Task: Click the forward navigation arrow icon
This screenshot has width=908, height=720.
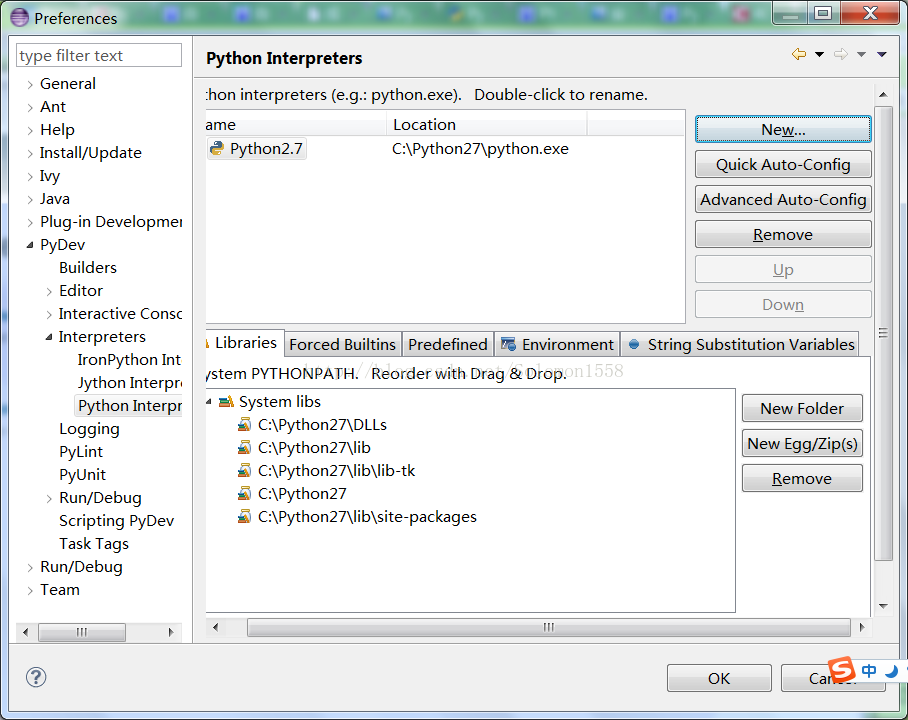Action: (841, 54)
